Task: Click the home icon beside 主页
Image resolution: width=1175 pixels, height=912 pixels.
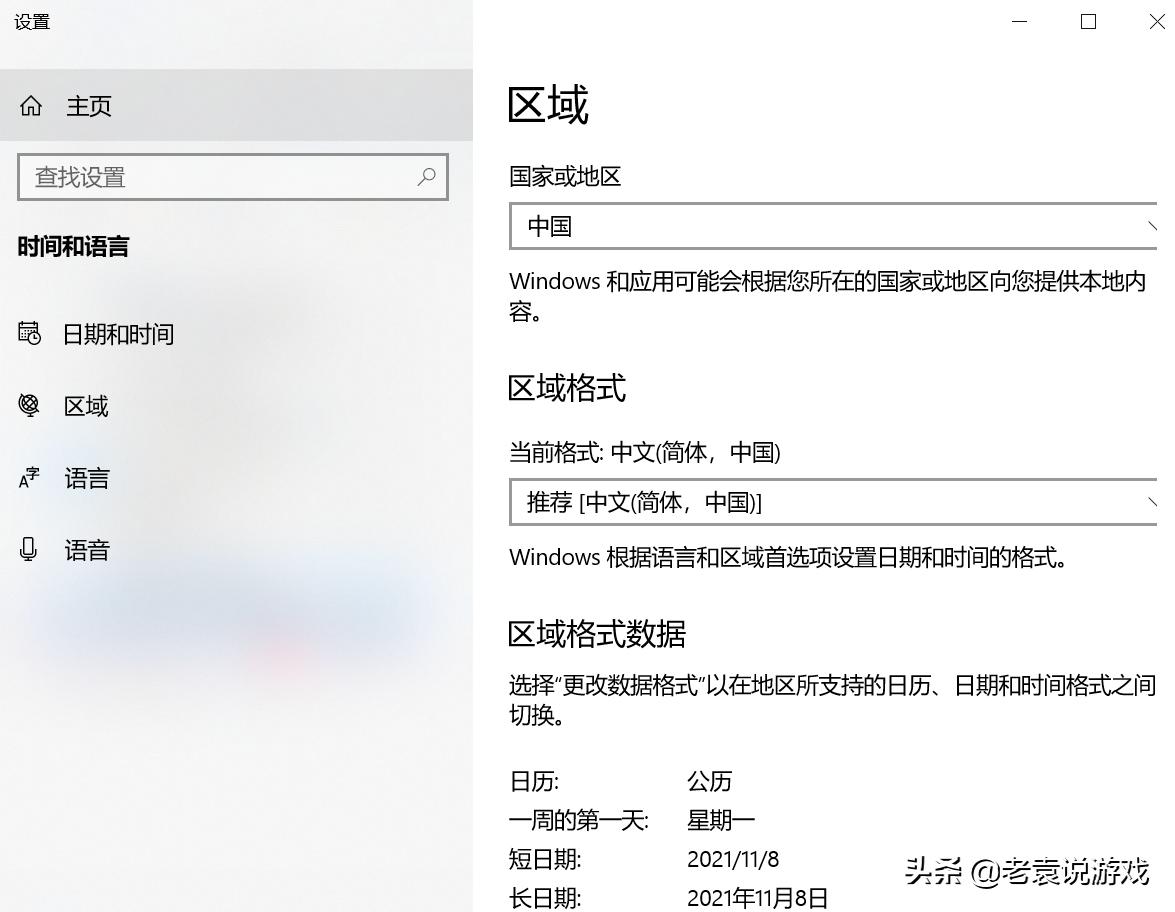Action: pos(30,106)
